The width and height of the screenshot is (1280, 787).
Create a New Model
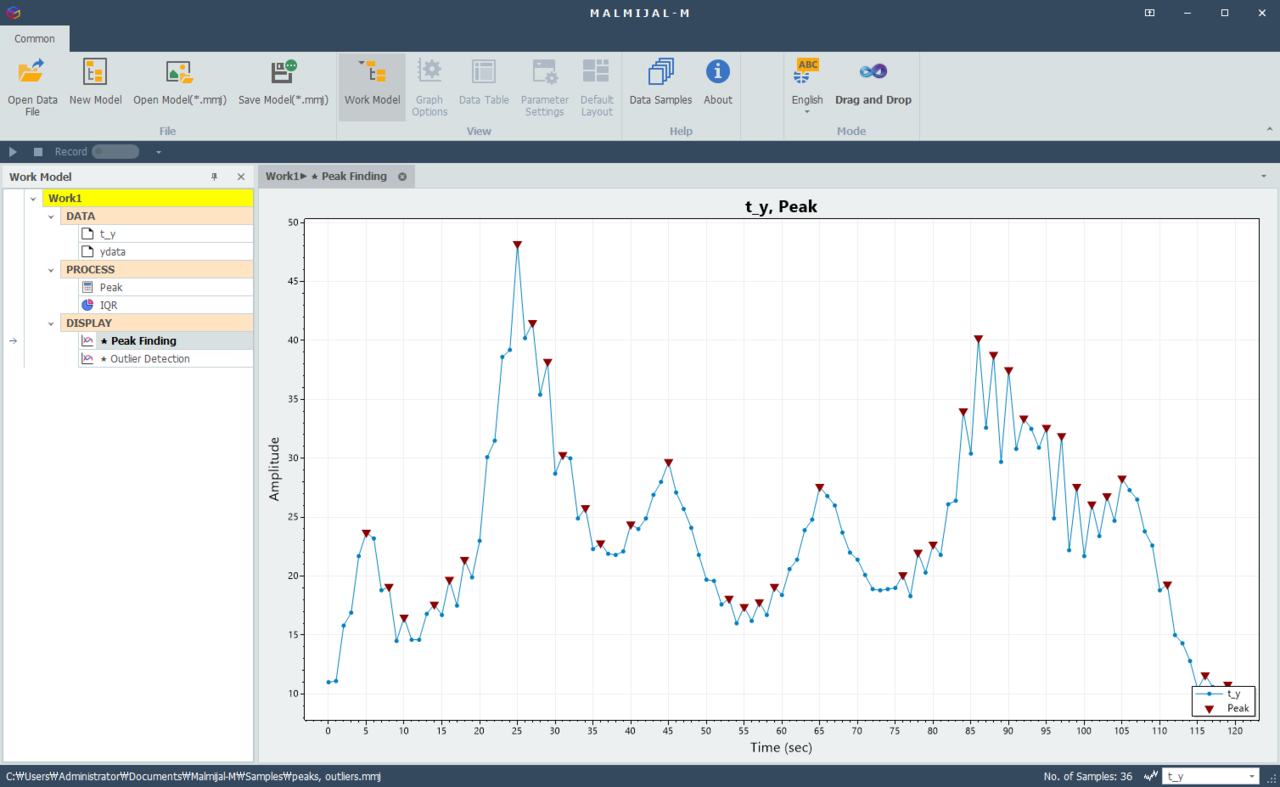point(95,82)
